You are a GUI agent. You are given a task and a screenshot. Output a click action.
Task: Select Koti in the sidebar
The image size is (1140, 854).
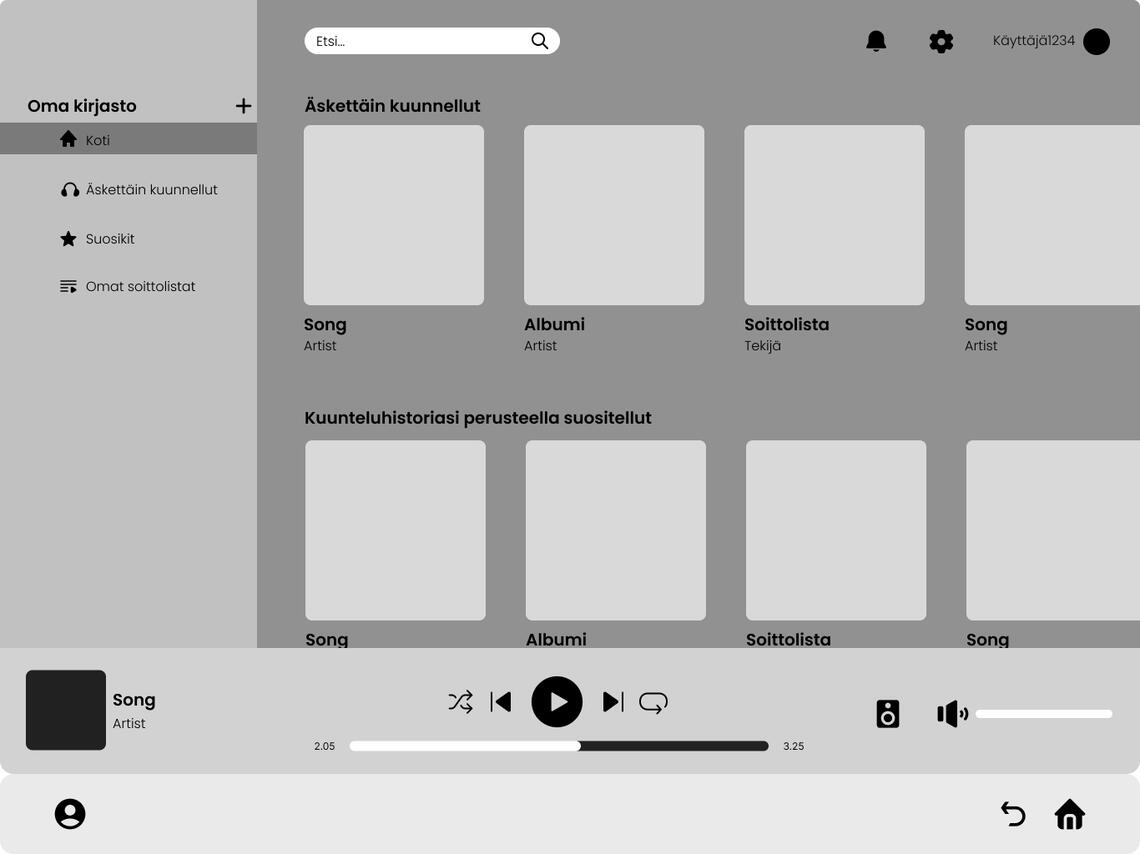tap(128, 139)
